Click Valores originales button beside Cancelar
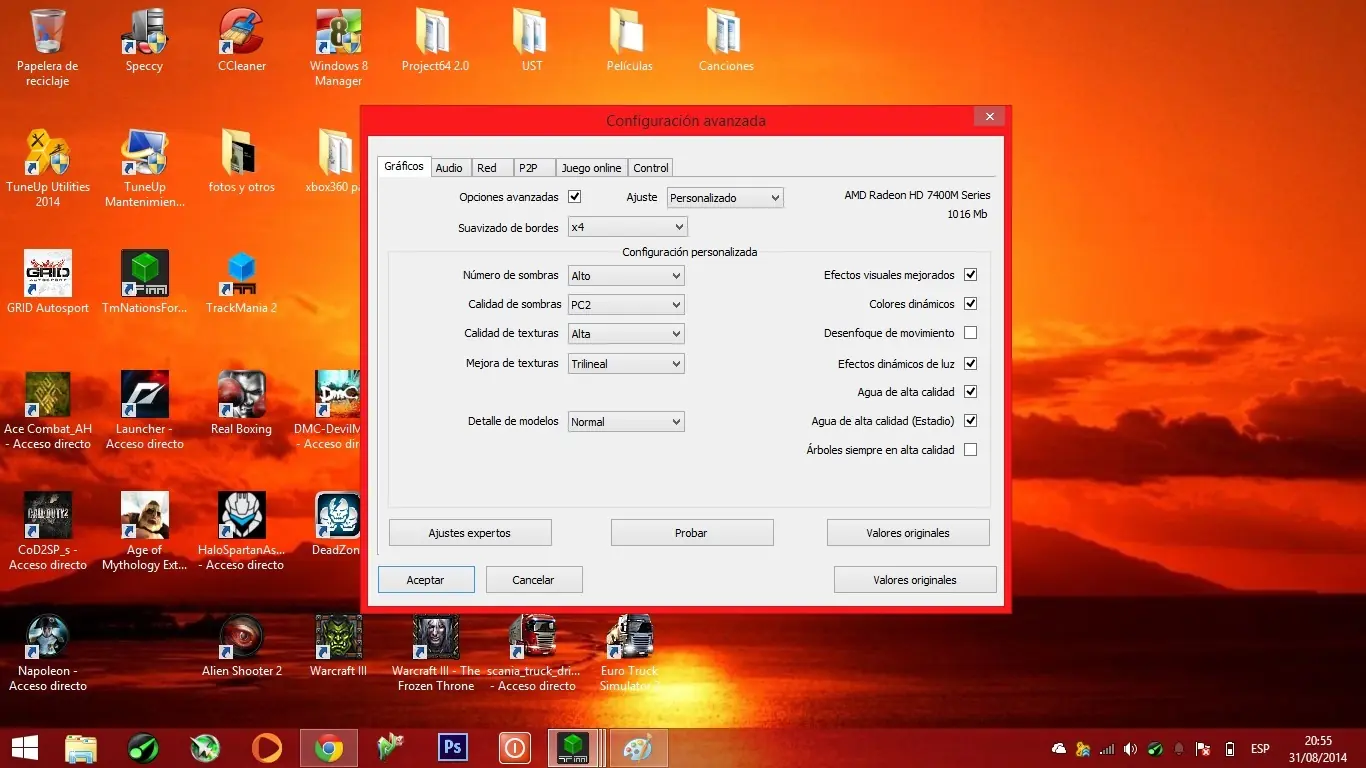 [915, 580]
